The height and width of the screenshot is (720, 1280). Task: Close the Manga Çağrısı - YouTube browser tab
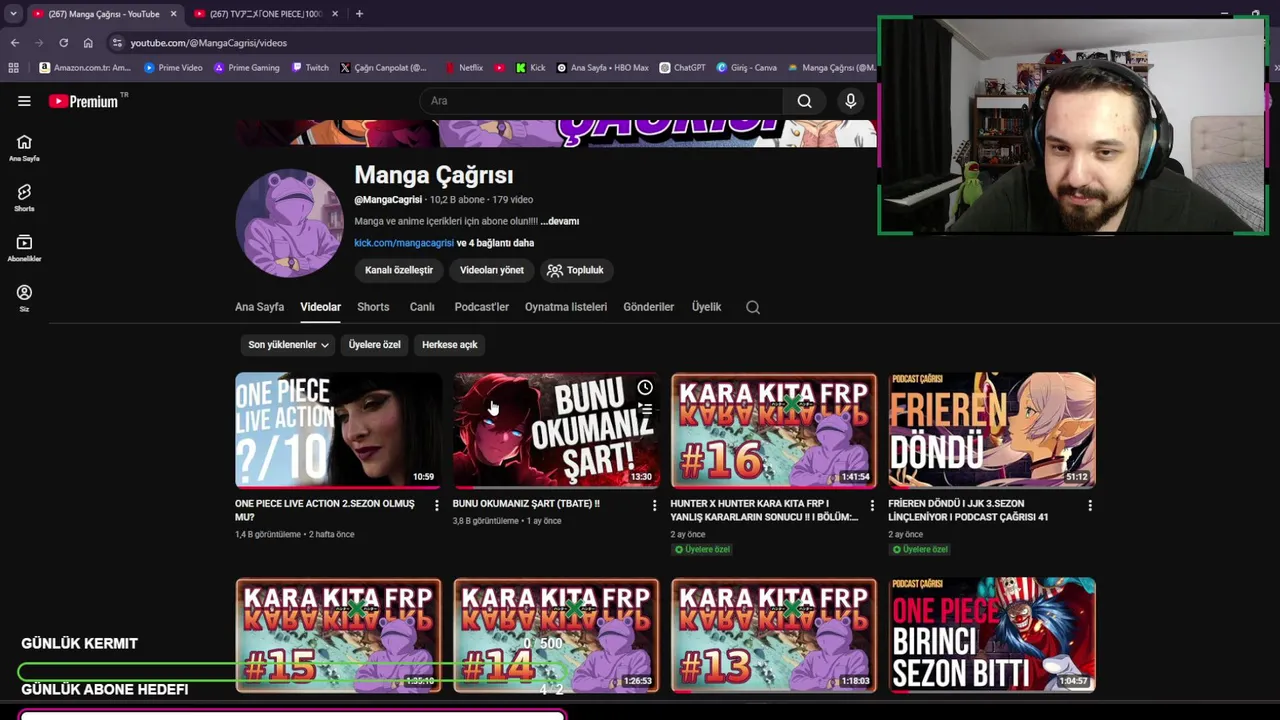click(173, 14)
